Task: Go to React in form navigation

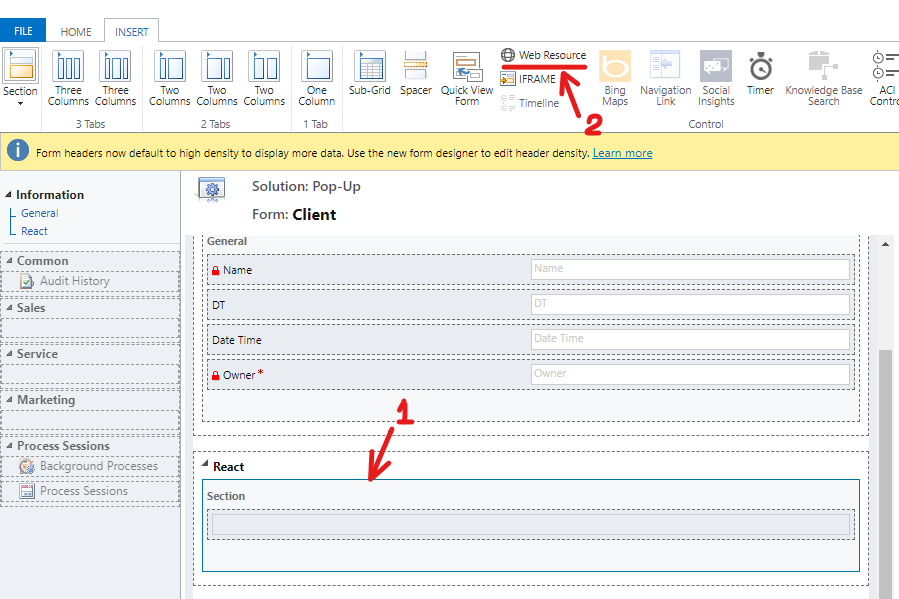Action: coord(34,231)
